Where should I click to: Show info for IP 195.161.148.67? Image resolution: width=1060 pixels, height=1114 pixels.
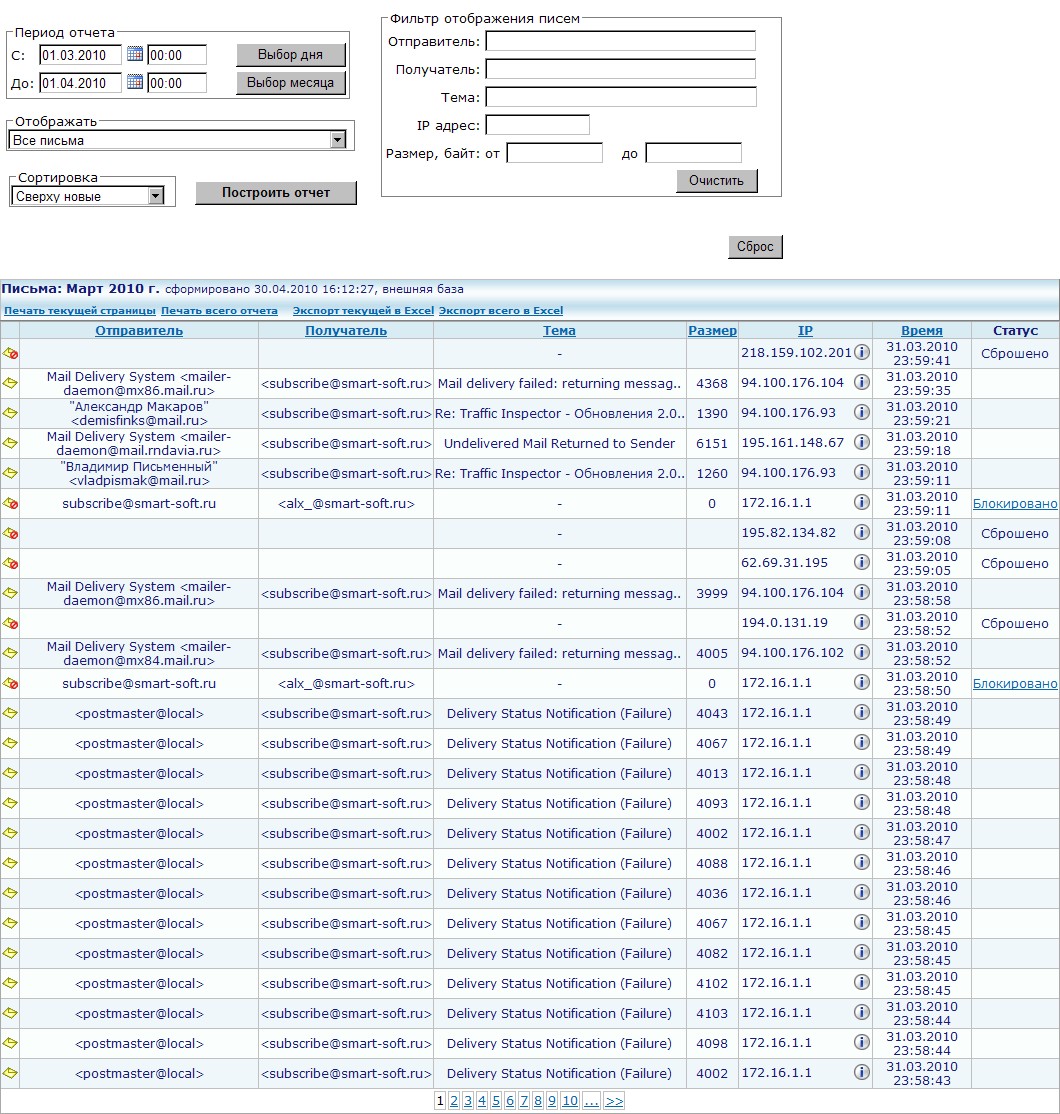coord(862,442)
